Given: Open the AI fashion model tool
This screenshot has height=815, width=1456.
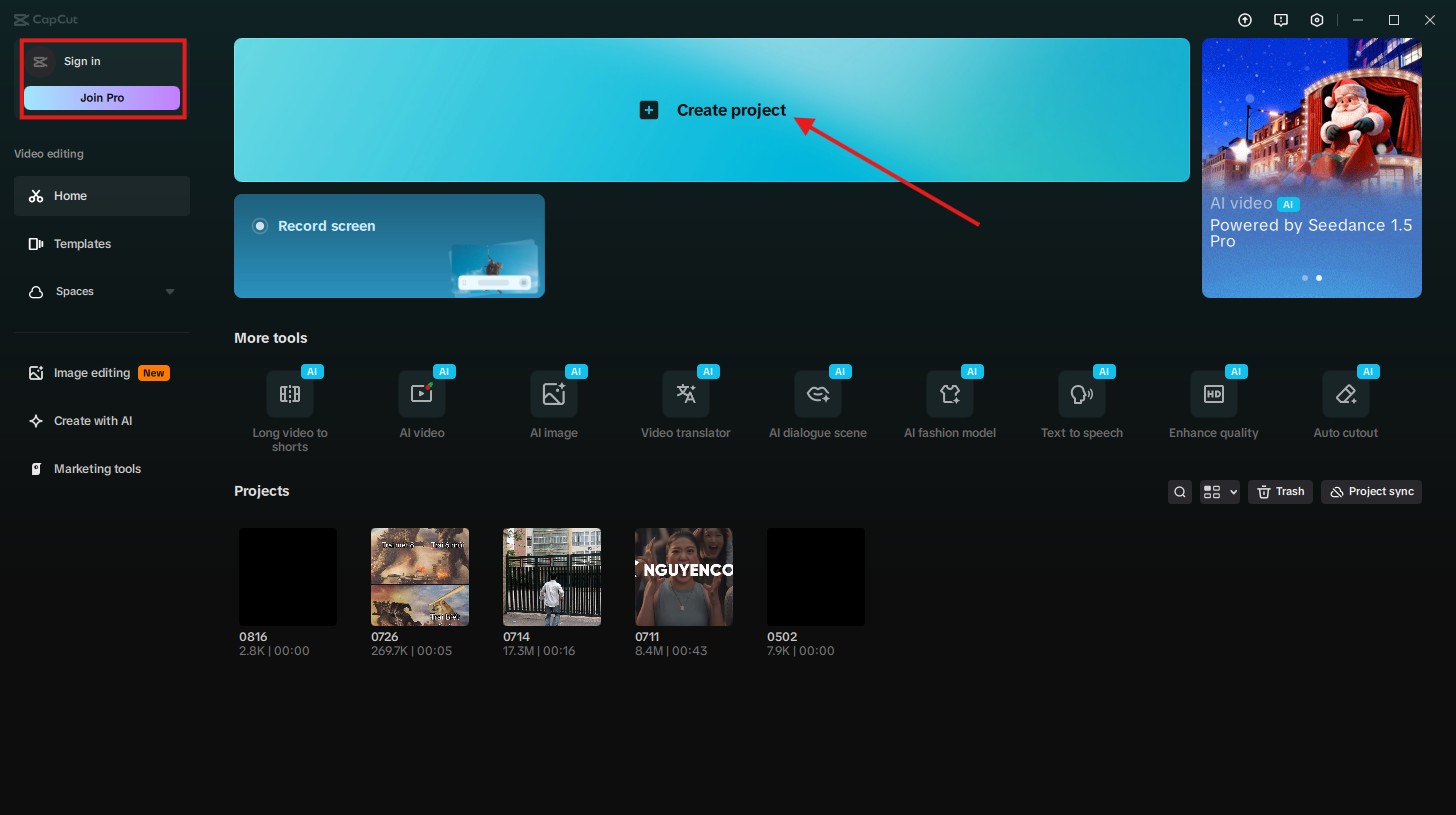Looking at the screenshot, I should pos(949,394).
